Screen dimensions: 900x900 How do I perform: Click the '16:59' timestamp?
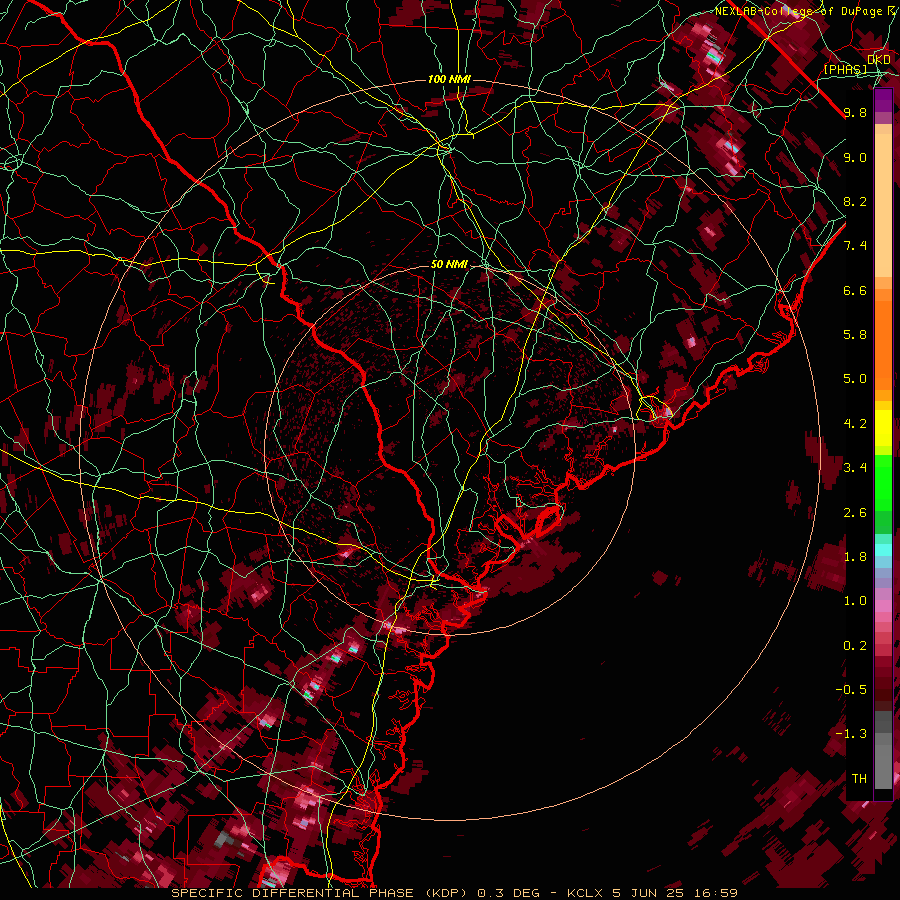click(715, 893)
